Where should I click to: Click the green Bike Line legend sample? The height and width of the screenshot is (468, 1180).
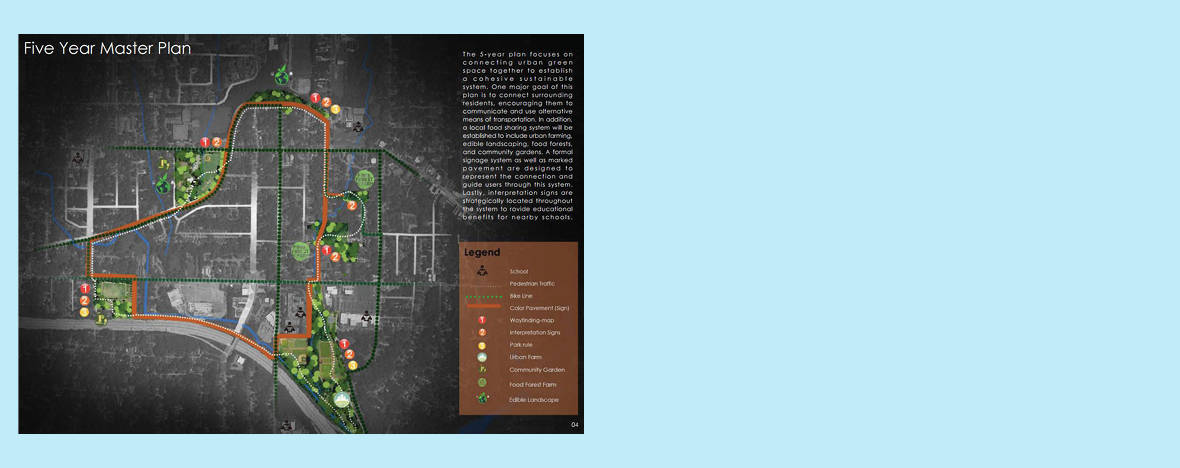[x=482, y=297]
